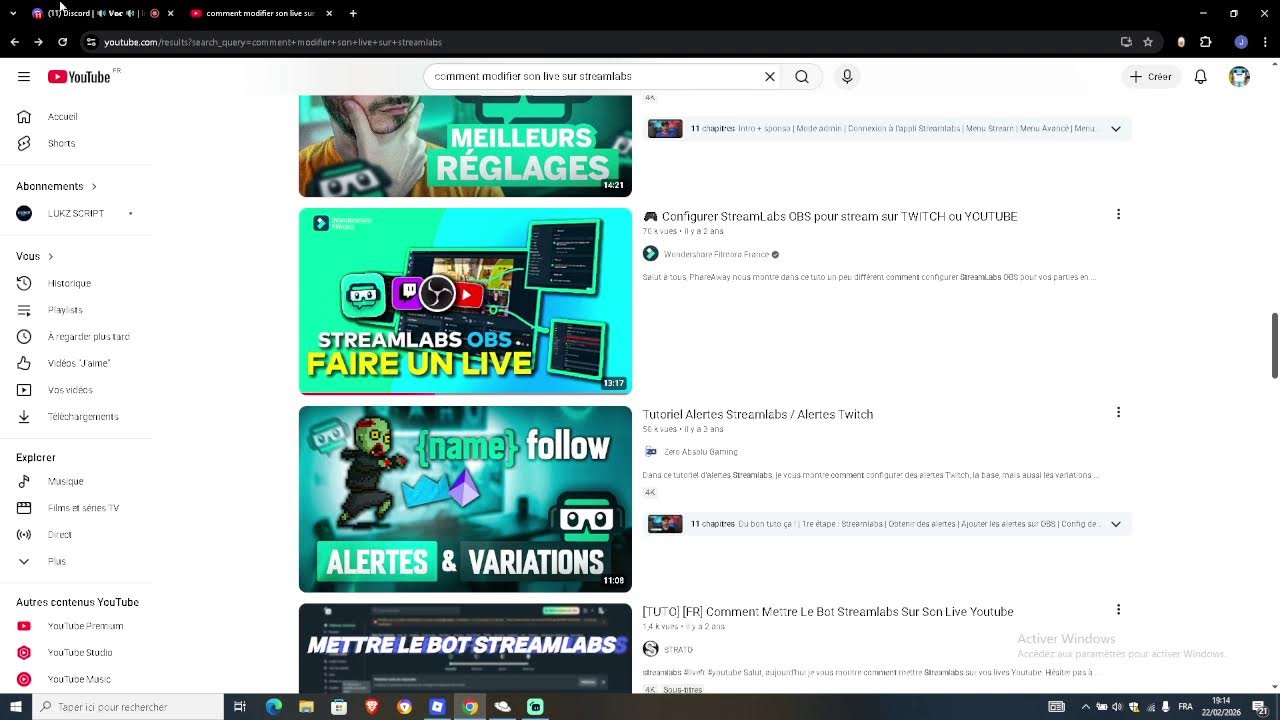Reload the page in Chrome
This screenshot has width=1280, height=720.
coord(62,42)
